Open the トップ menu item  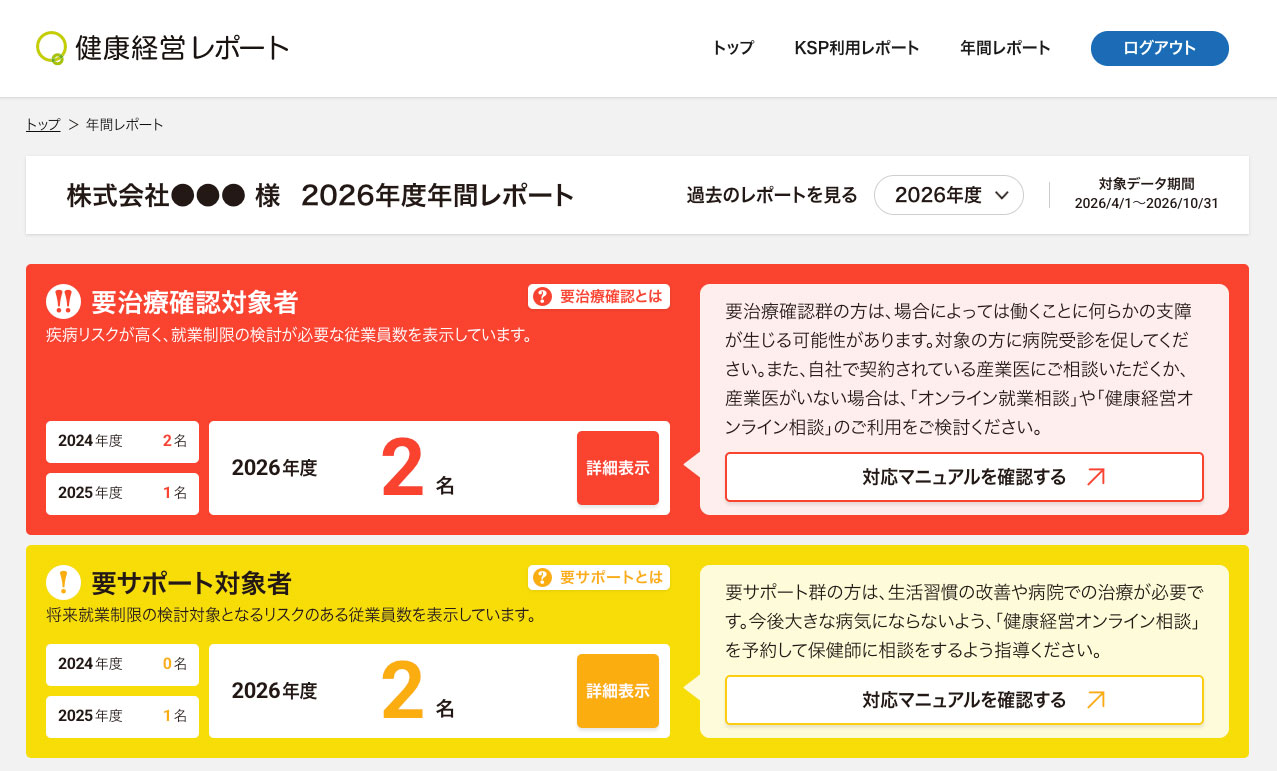(733, 48)
